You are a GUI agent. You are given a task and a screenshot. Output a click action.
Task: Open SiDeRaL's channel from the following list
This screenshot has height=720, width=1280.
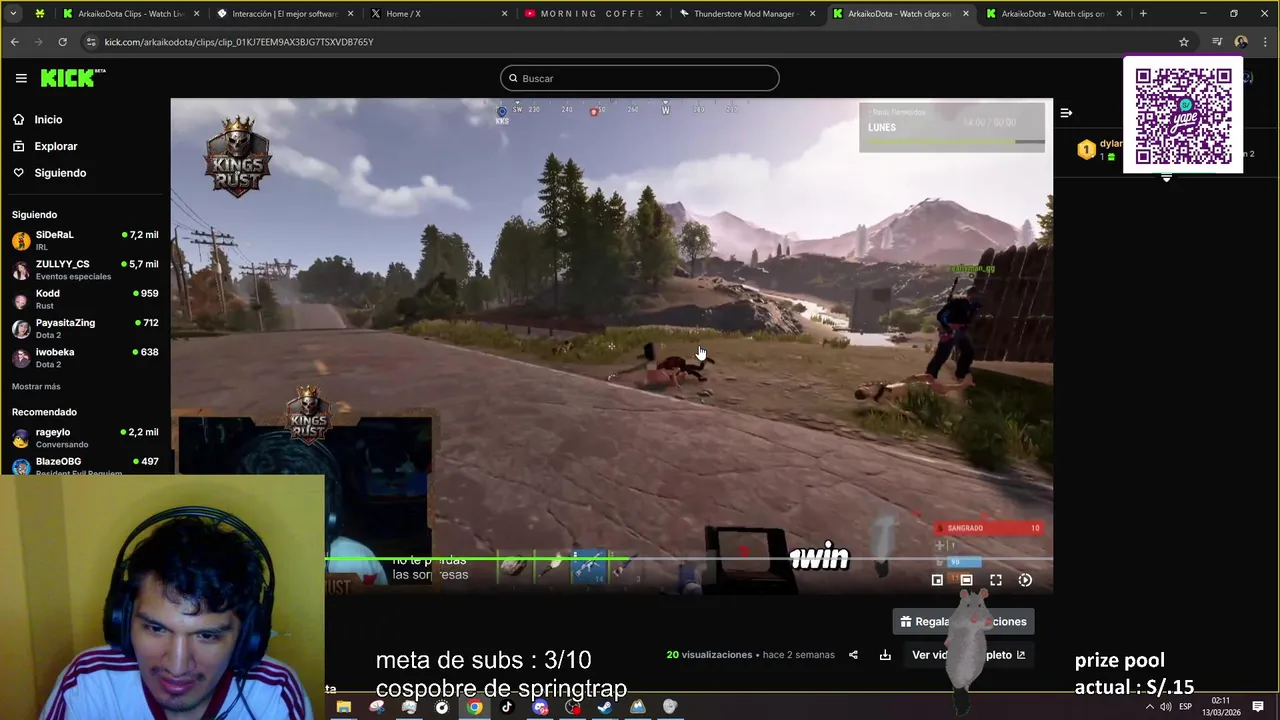85,240
